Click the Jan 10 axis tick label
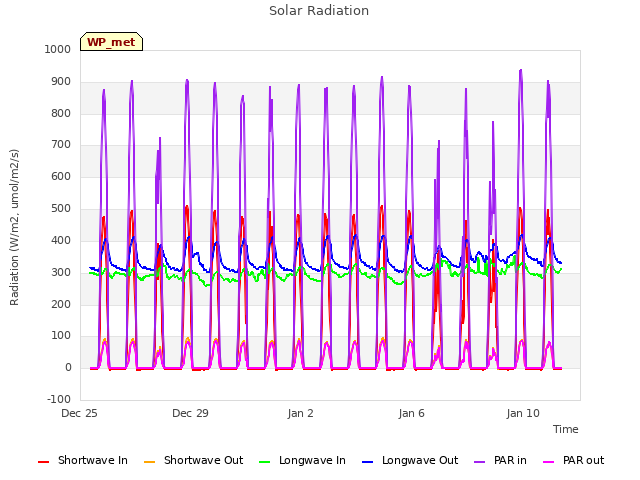 [523, 413]
